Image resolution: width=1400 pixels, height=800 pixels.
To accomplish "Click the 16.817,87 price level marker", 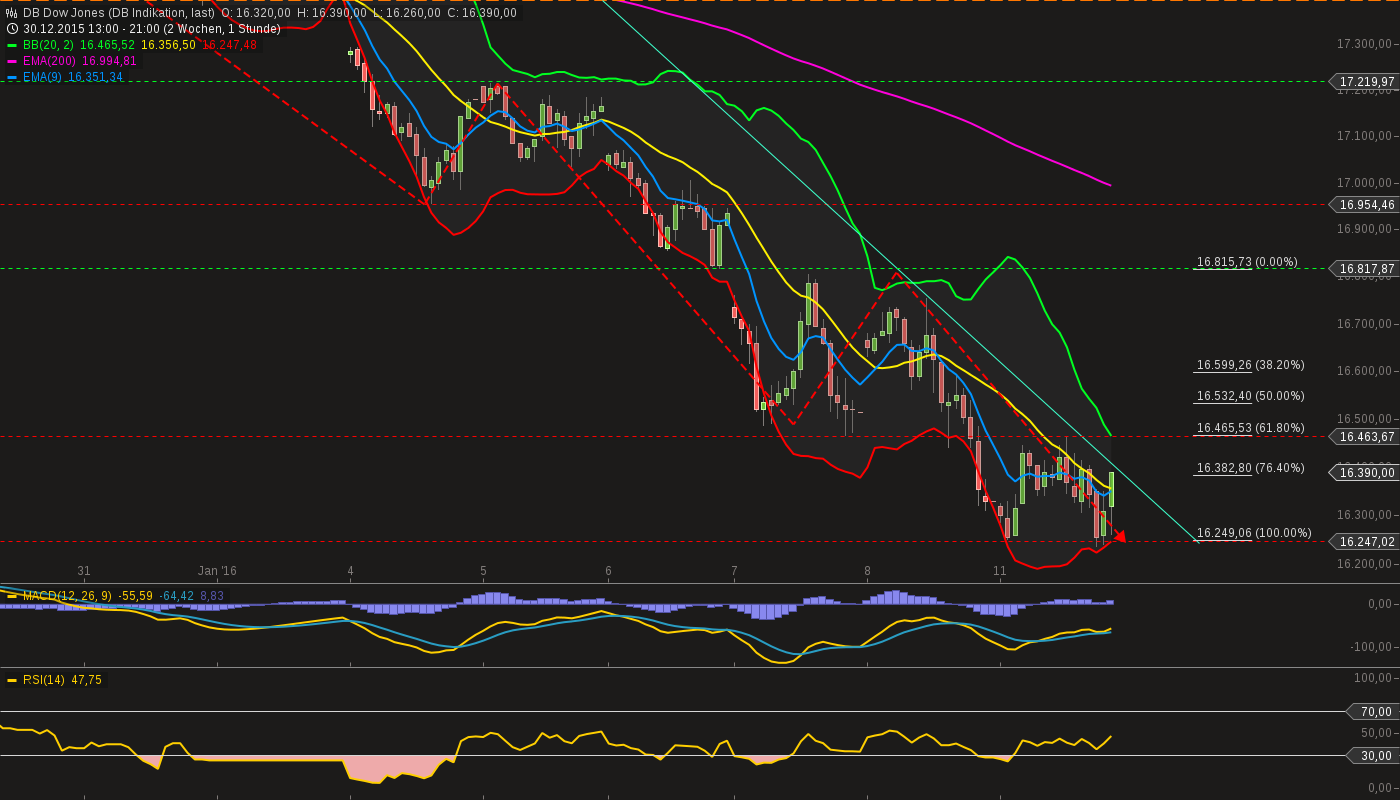I will click(x=1362, y=268).
